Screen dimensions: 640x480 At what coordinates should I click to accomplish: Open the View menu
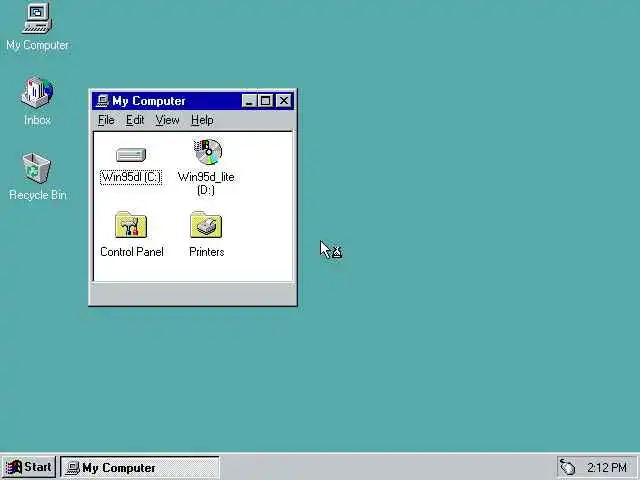(167, 120)
